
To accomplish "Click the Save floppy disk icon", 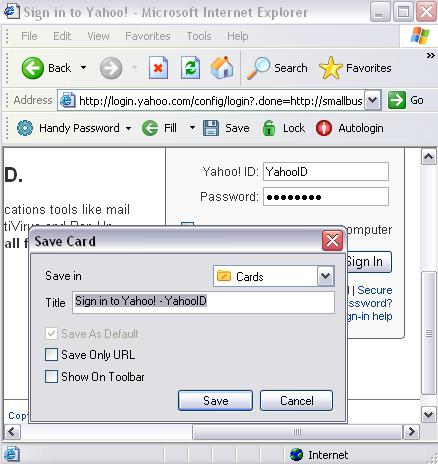I will coord(211,128).
